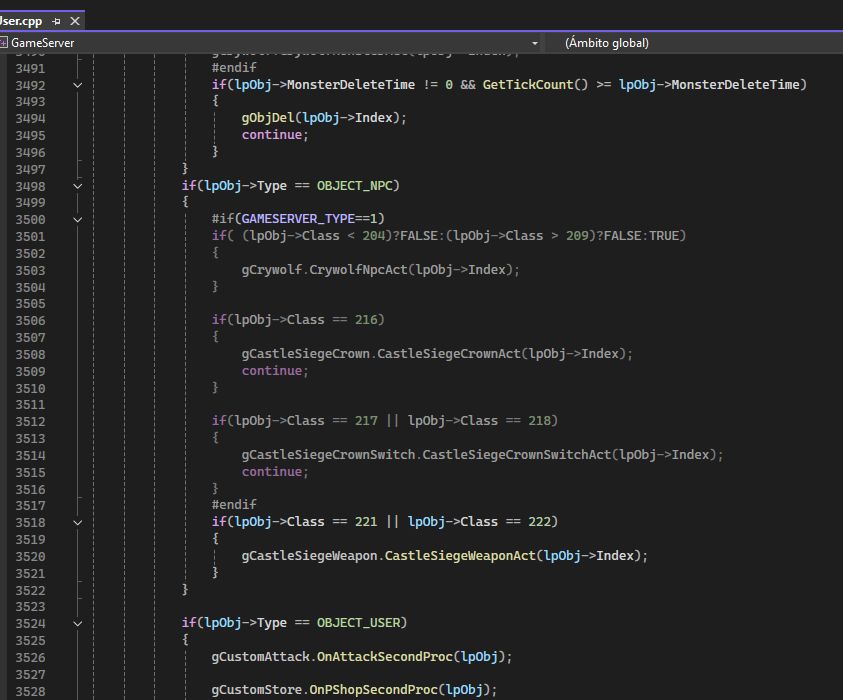The height and width of the screenshot is (700, 843).
Task: Open the (Ámbito global) scope combo box
Action: click(x=694, y=43)
